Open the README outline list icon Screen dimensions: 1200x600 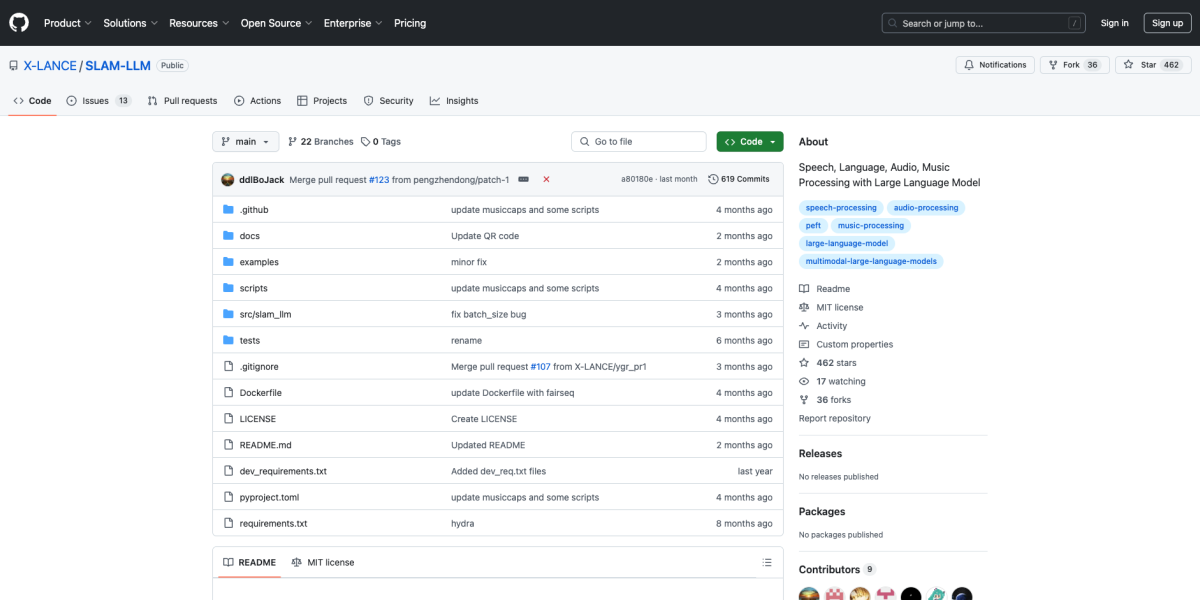[767, 562]
